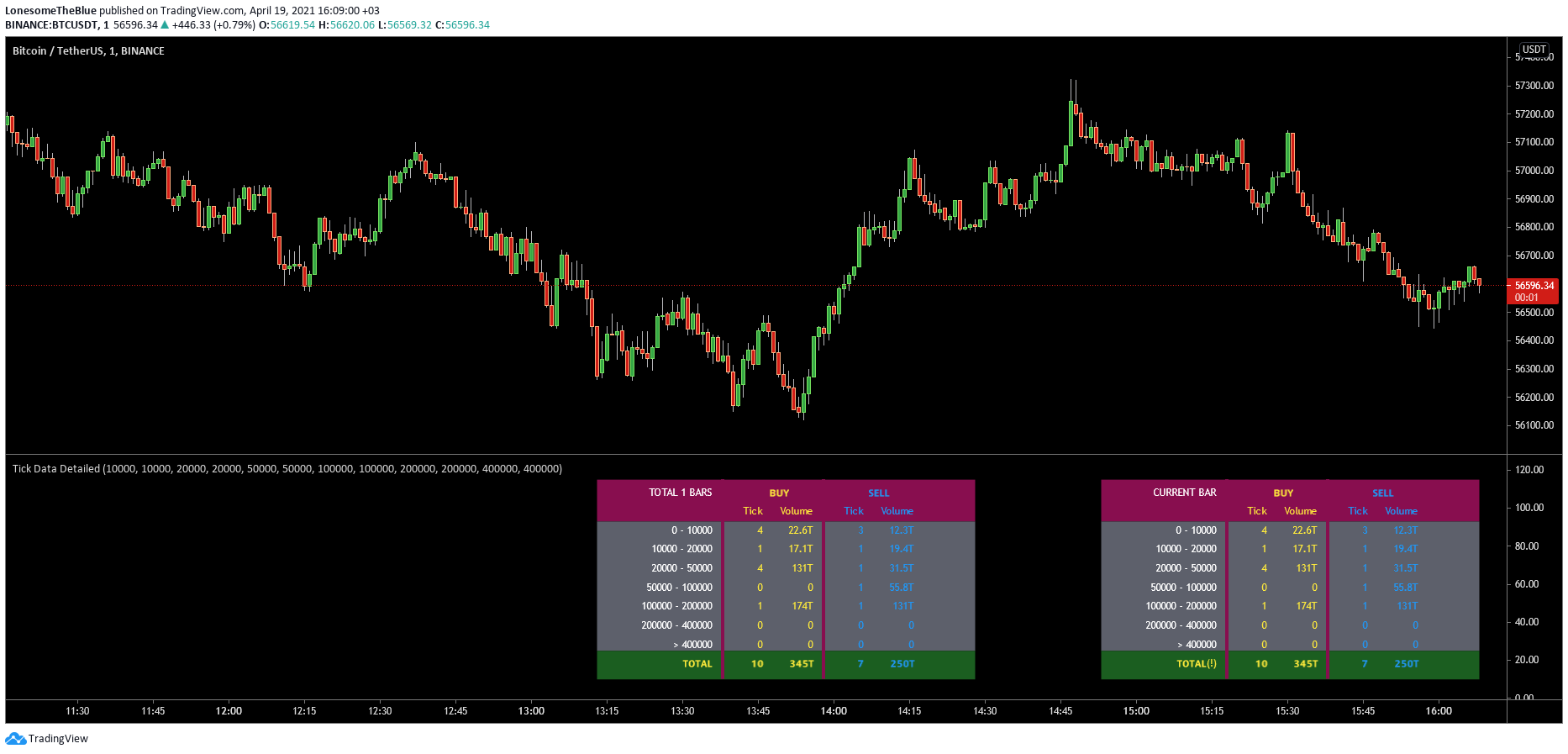
Task: Click the BINANCE:BTCUSDT, 1 symbol text
Action: tap(57, 25)
